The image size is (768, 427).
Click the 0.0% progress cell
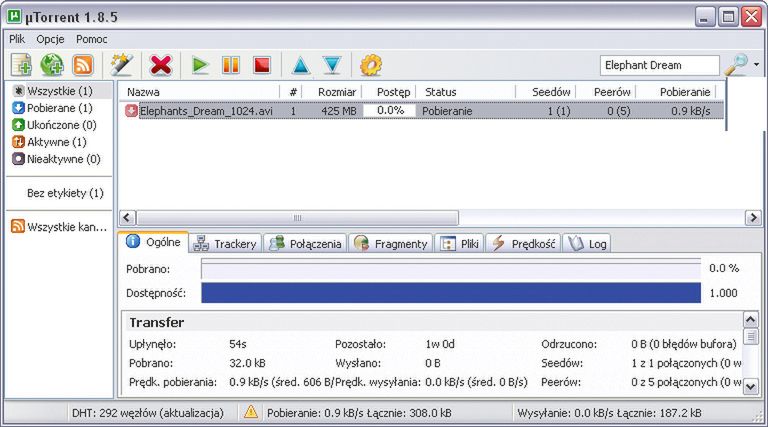tap(390, 111)
